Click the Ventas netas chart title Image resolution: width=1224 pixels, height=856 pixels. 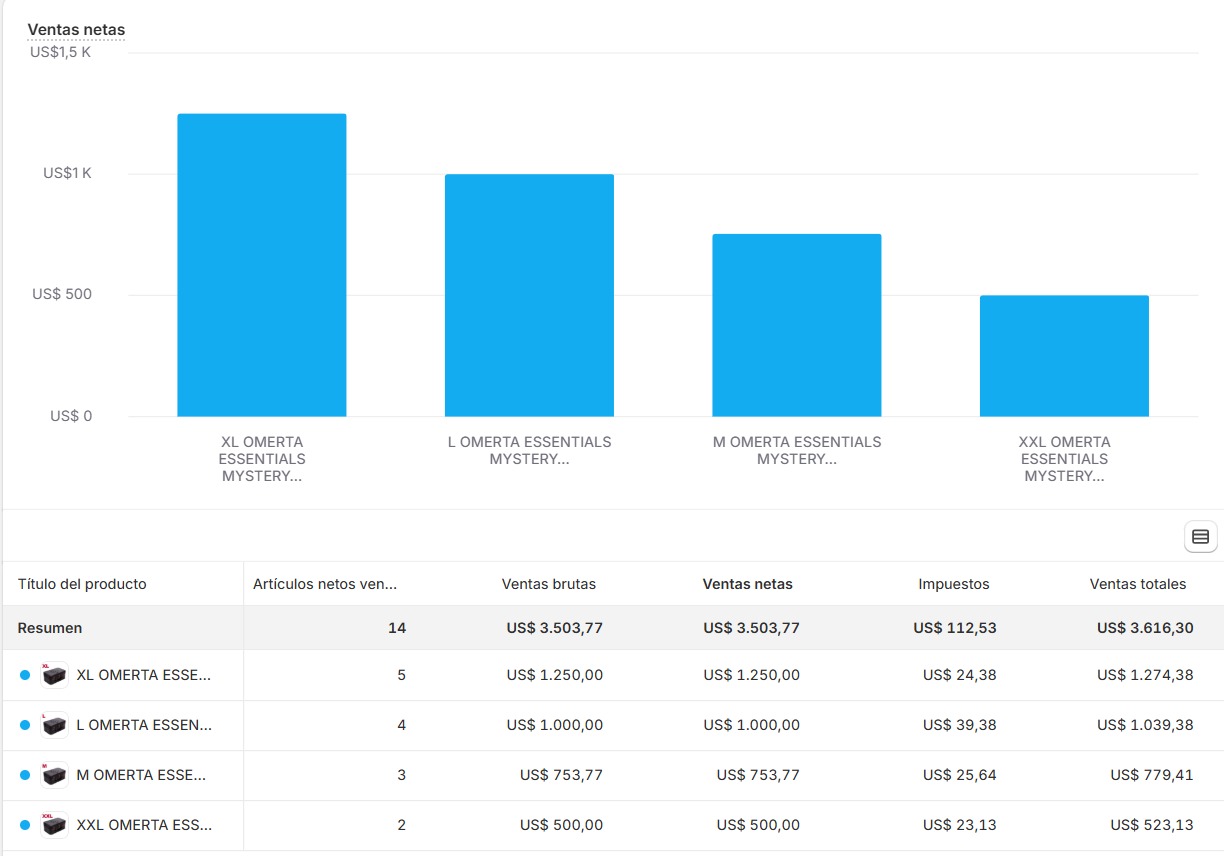click(x=77, y=30)
